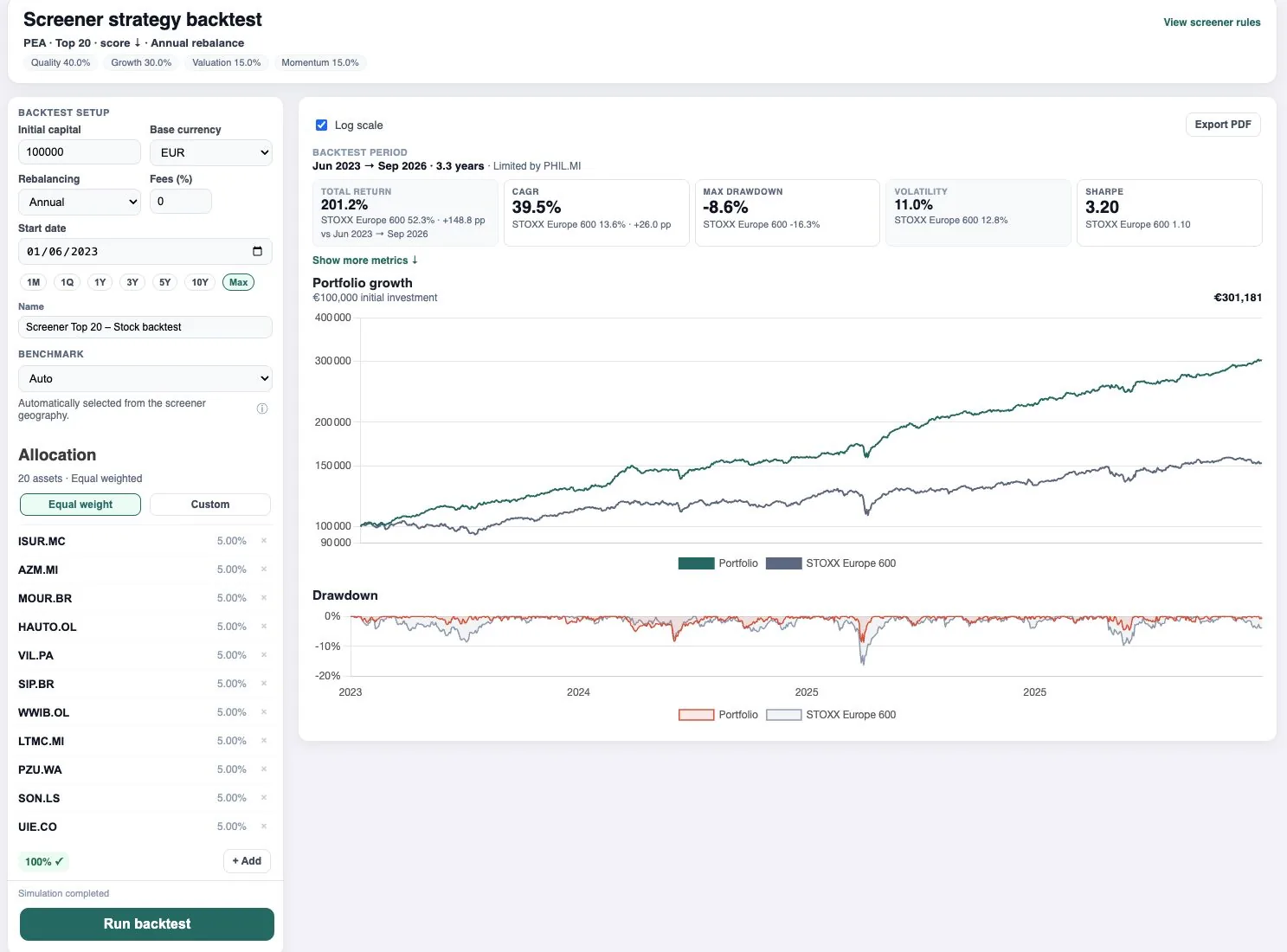1287x952 pixels.
Task: Select the 3Y period preset
Action: pyautogui.click(x=132, y=282)
